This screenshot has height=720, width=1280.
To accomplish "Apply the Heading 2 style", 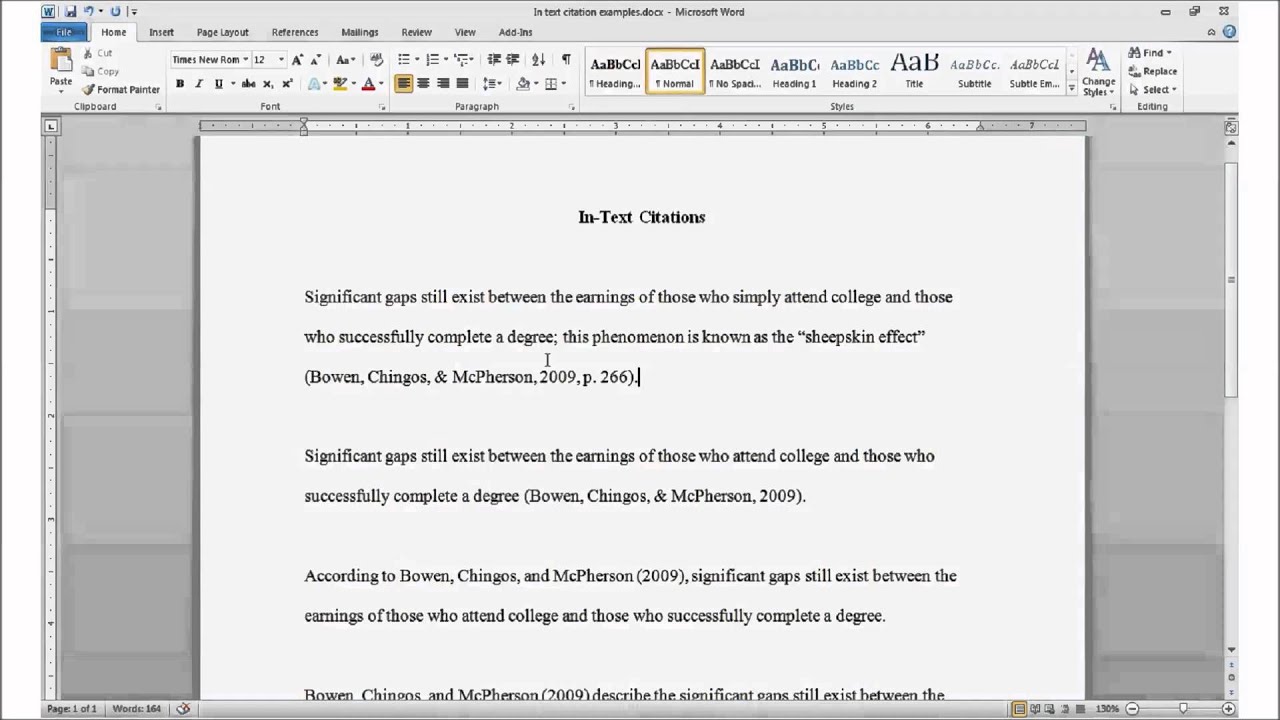I will [x=854, y=71].
